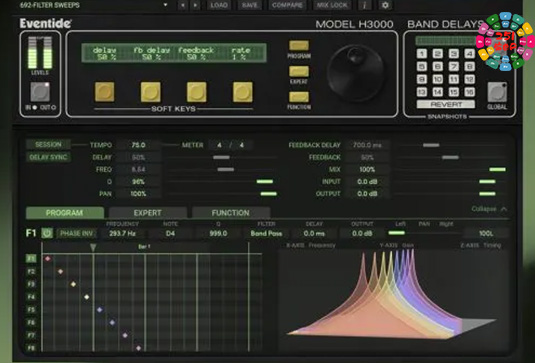Click the SAVE button
The width and height of the screenshot is (535, 363).
[x=250, y=5]
